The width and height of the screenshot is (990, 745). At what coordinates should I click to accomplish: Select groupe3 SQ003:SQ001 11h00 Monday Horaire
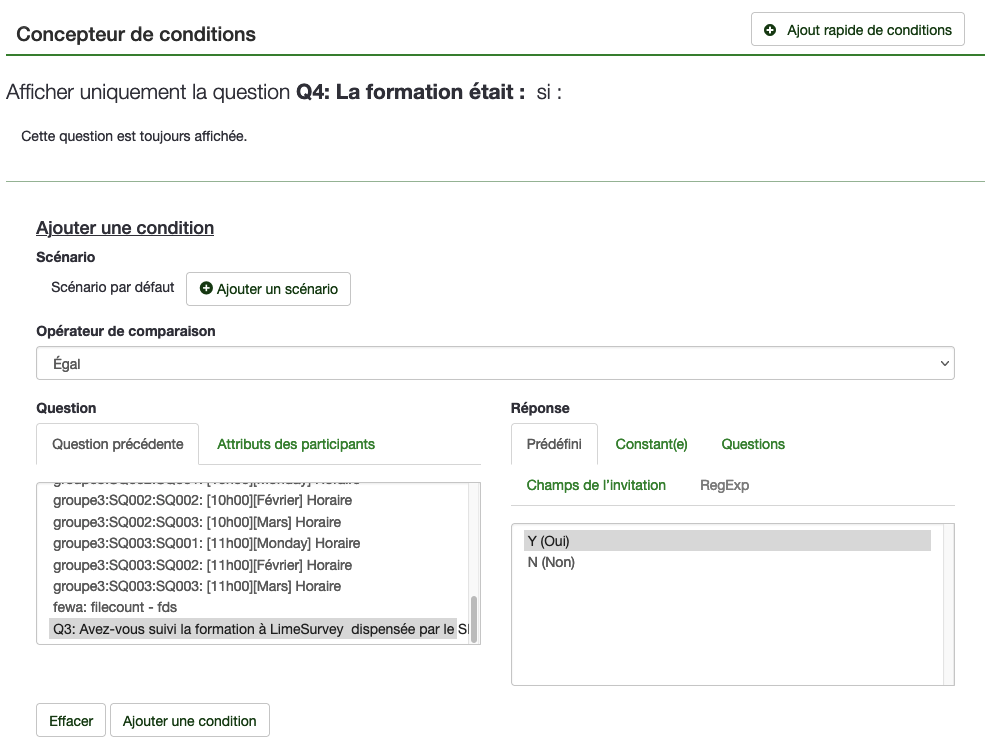(206, 543)
